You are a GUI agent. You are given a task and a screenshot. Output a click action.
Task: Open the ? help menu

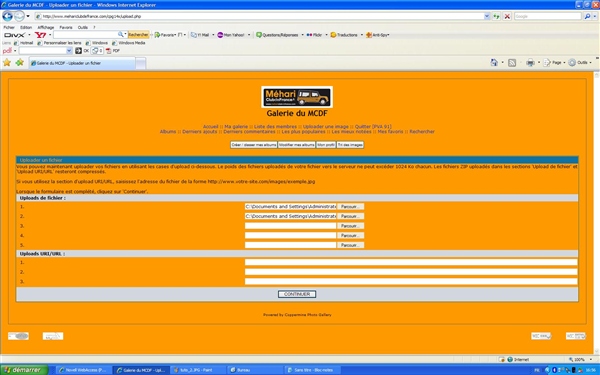point(94,28)
